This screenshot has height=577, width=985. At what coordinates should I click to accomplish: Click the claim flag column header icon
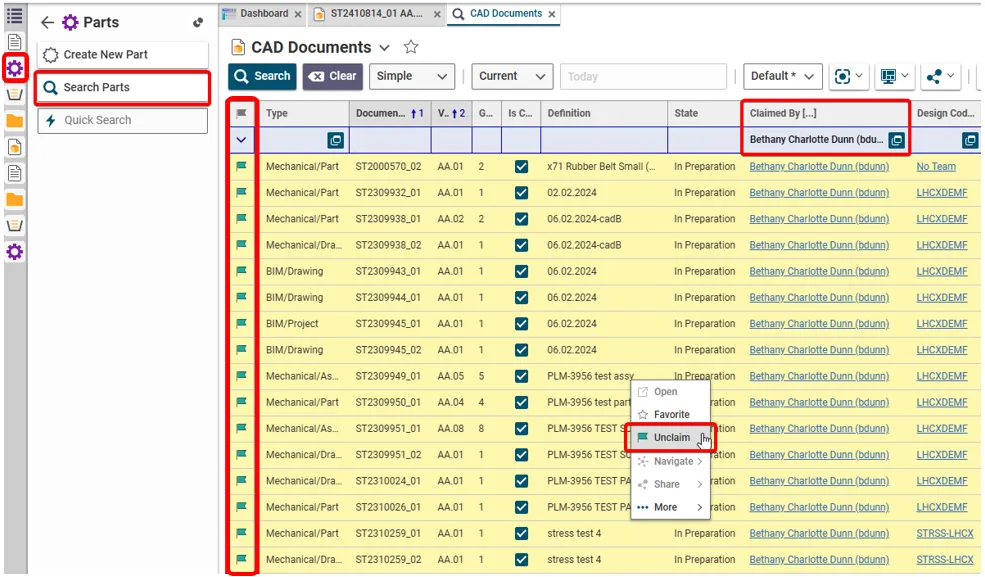tap(241, 113)
